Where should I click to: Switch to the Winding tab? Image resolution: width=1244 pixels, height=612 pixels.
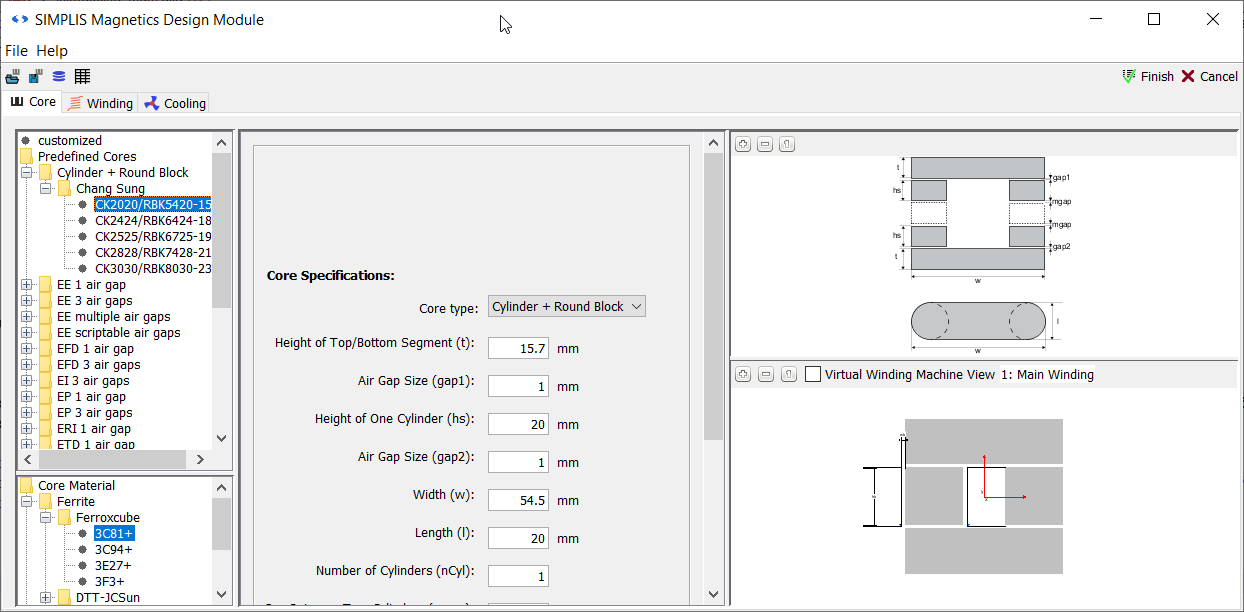click(101, 103)
